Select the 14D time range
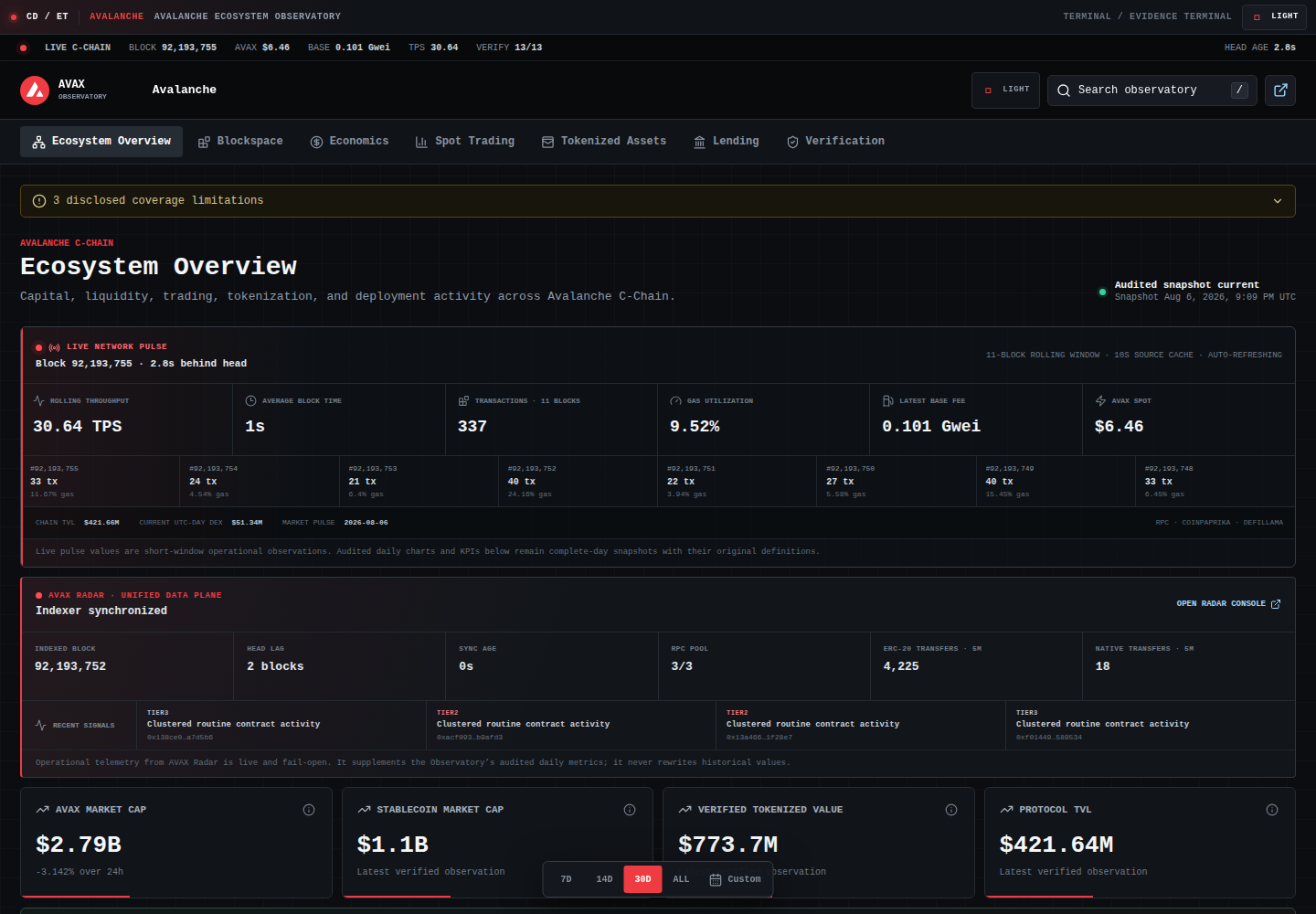Image resolution: width=1316 pixels, height=914 pixels. click(604, 879)
